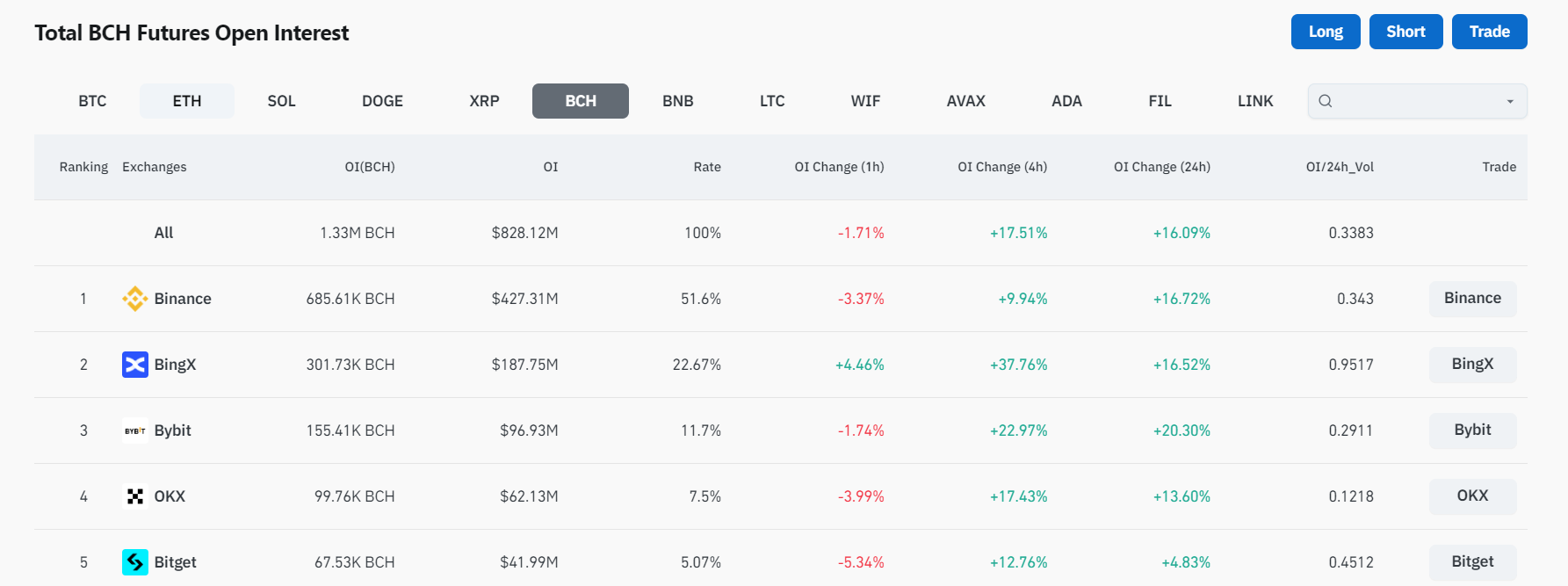Click OKX's $62.13M OI value
1568x586 pixels.
click(529, 496)
